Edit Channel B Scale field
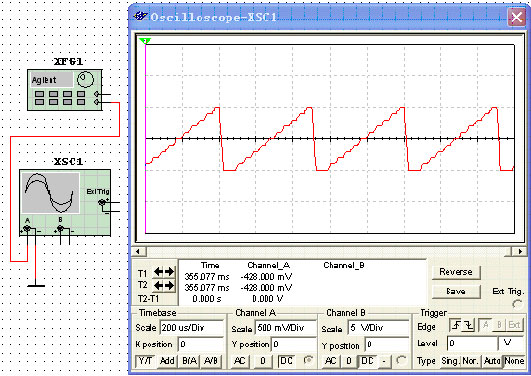Viewport: 531px width, 376px height. pos(378,328)
